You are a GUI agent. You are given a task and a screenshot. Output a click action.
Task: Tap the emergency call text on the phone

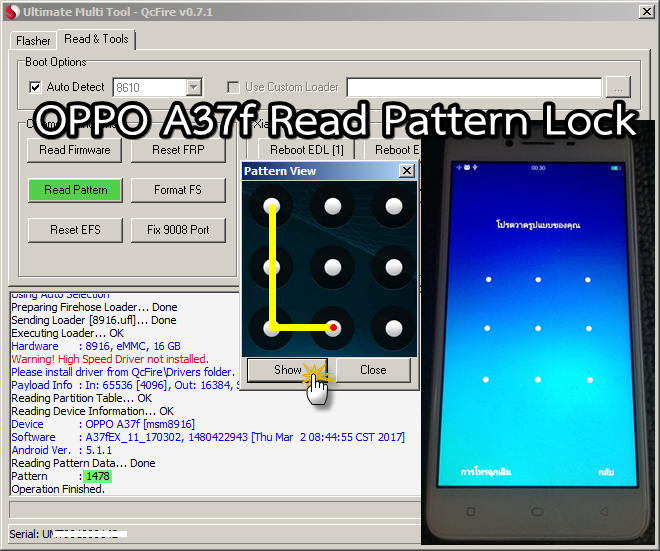click(x=486, y=472)
